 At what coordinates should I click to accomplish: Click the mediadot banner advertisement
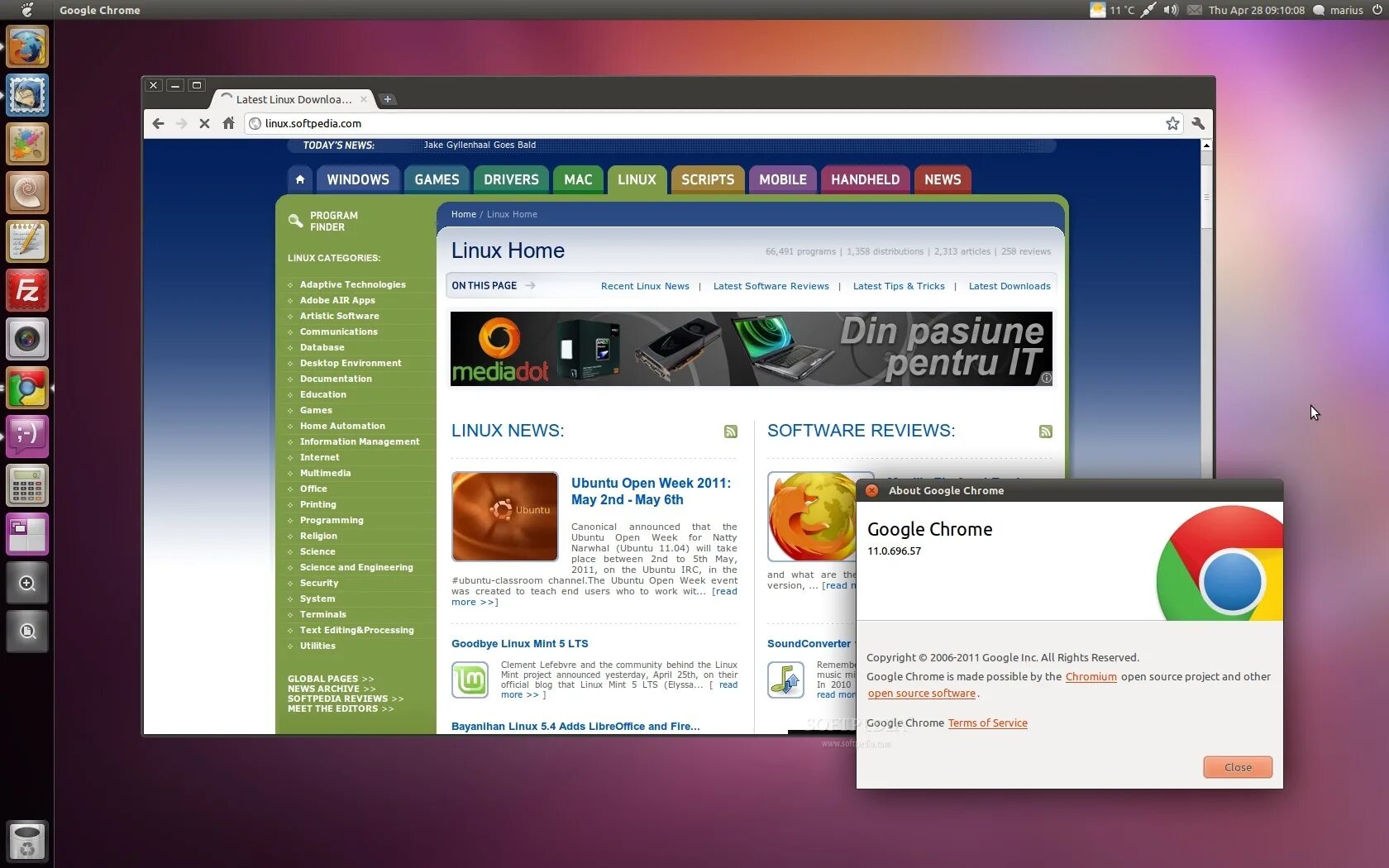point(752,349)
